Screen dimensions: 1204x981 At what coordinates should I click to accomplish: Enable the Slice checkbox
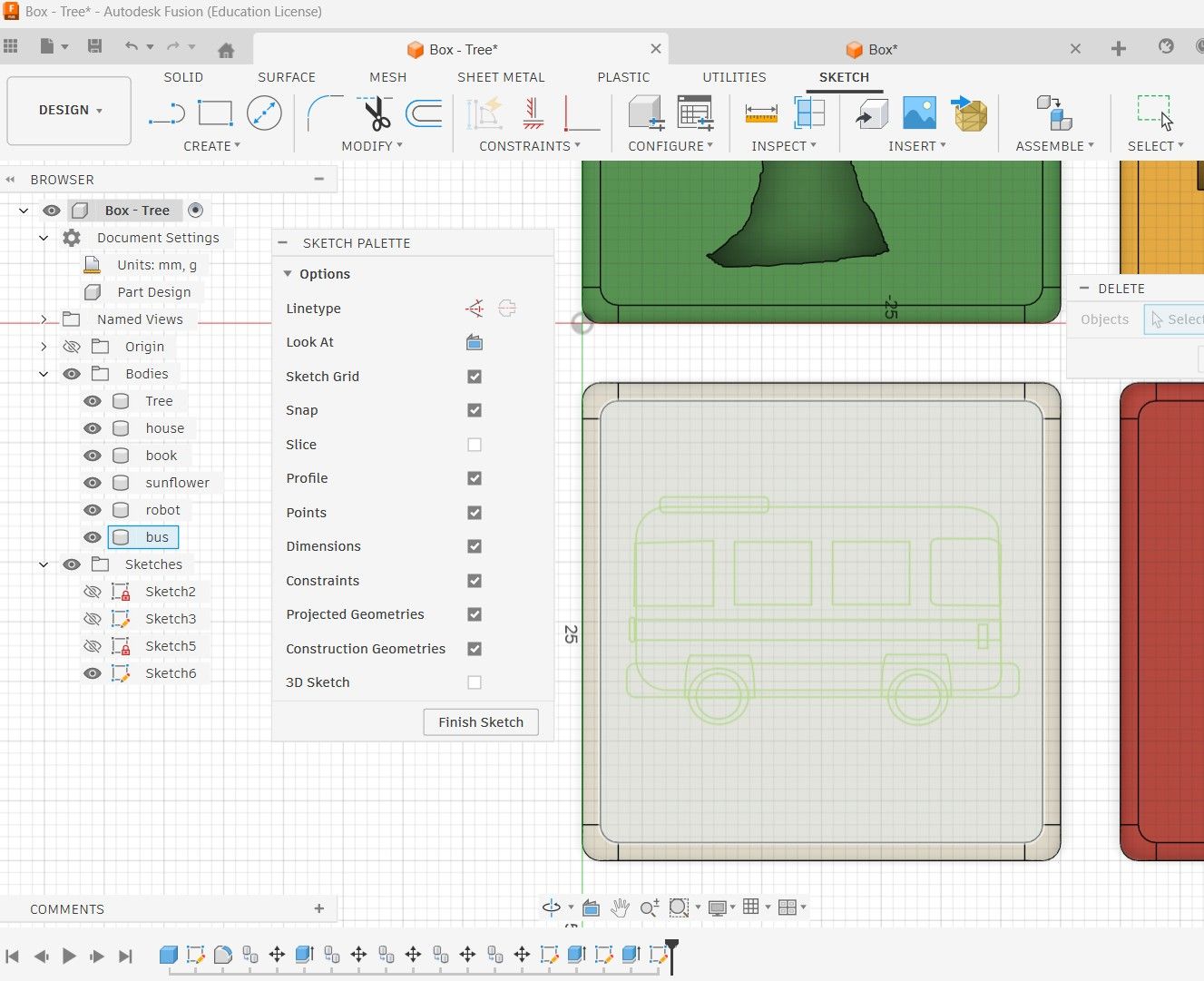pyautogui.click(x=475, y=445)
